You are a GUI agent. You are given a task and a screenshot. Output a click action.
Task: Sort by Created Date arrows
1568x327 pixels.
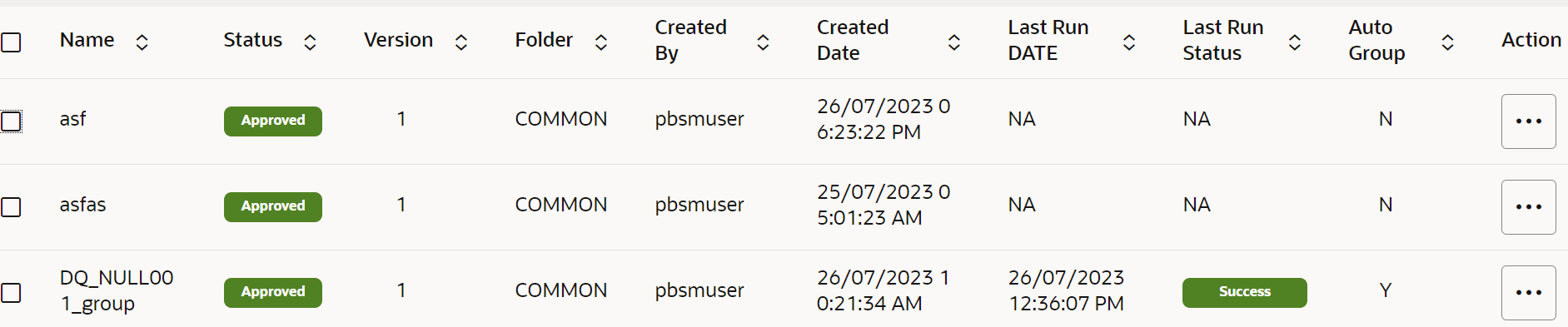[954, 42]
